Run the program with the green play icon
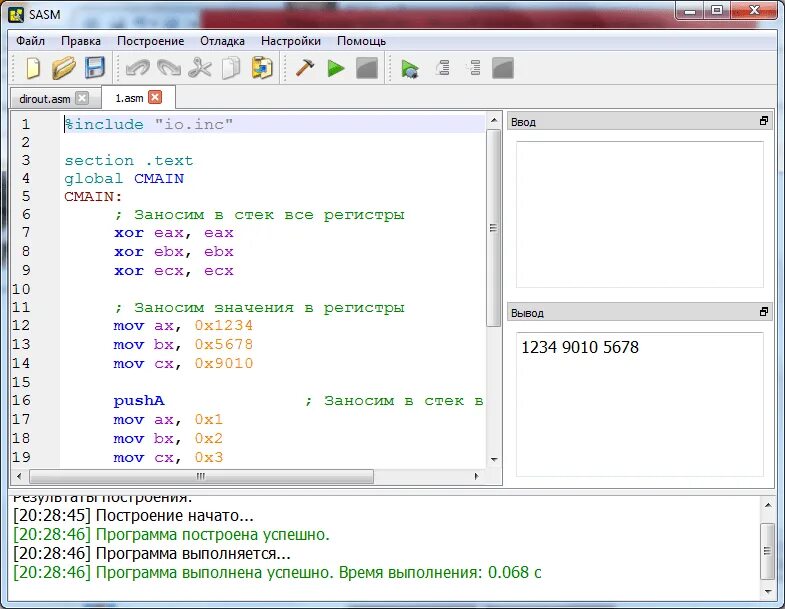This screenshot has width=785, height=609. click(336, 68)
